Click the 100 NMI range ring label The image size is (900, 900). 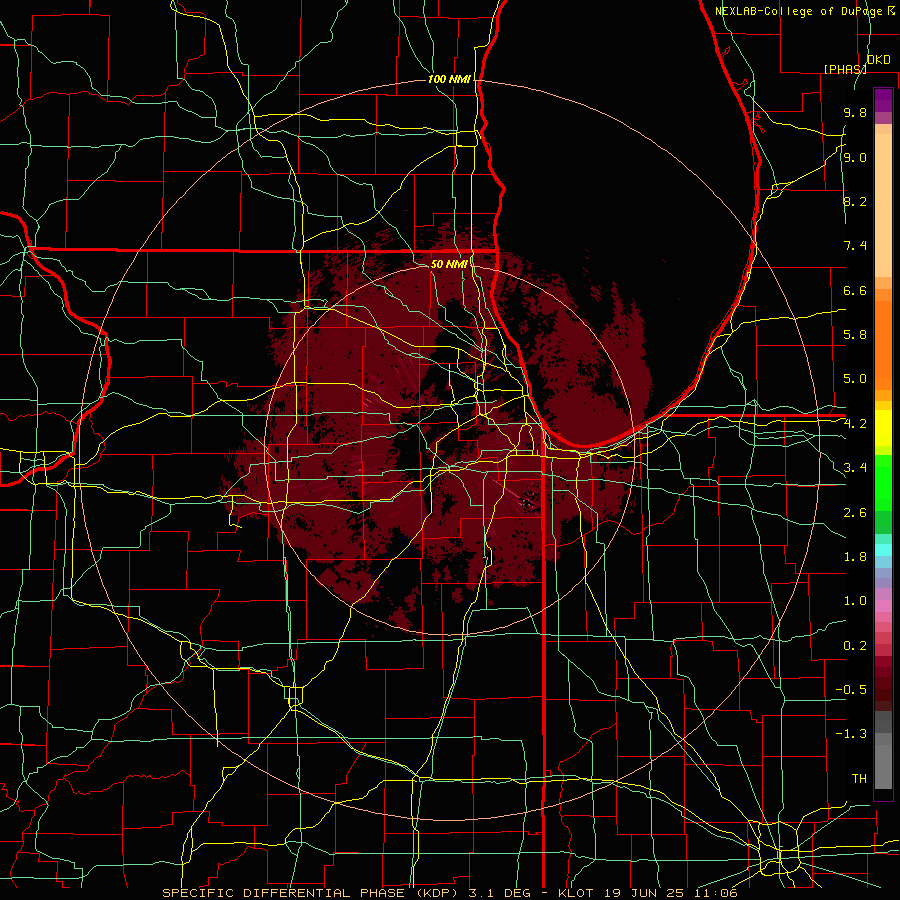point(449,79)
